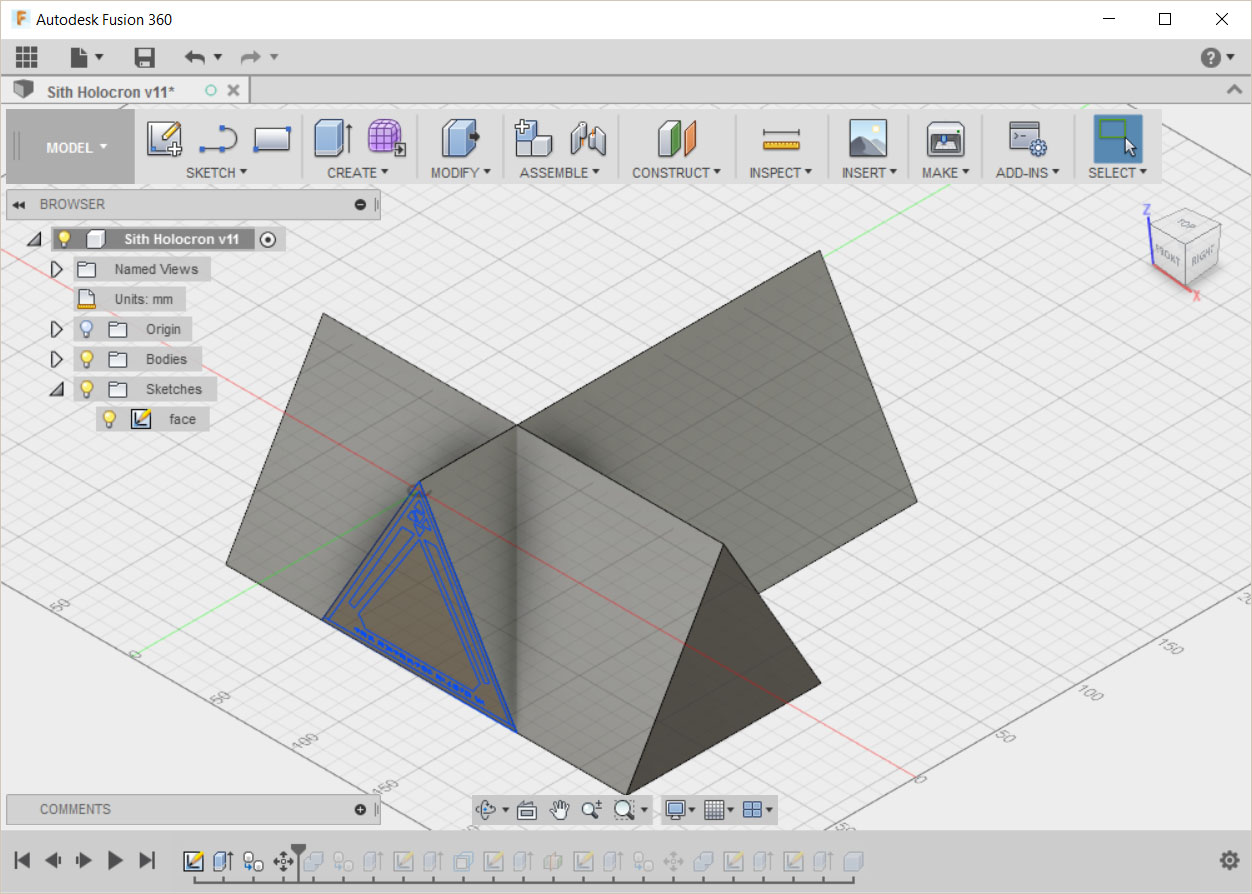Click the New Component icon in Assemble
The width and height of the screenshot is (1252, 894).
tap(532, 138)
